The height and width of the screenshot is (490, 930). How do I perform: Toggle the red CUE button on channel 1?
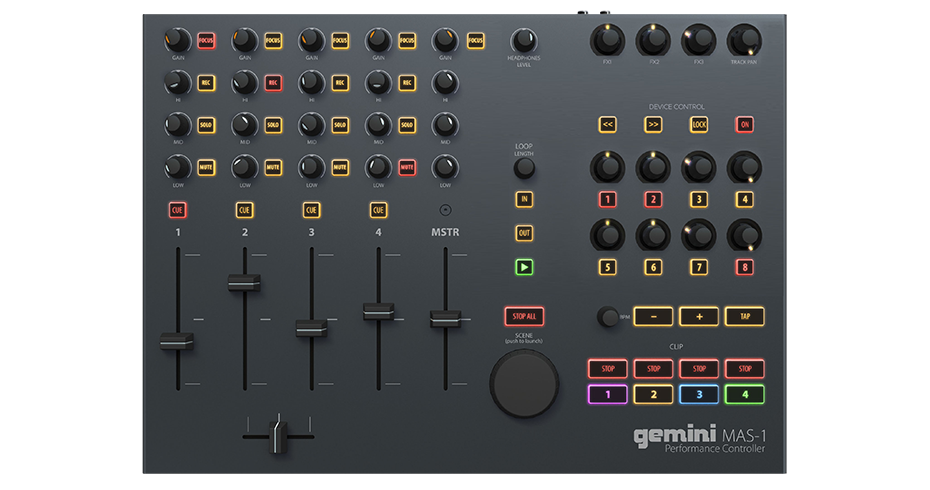coord(177,210)
